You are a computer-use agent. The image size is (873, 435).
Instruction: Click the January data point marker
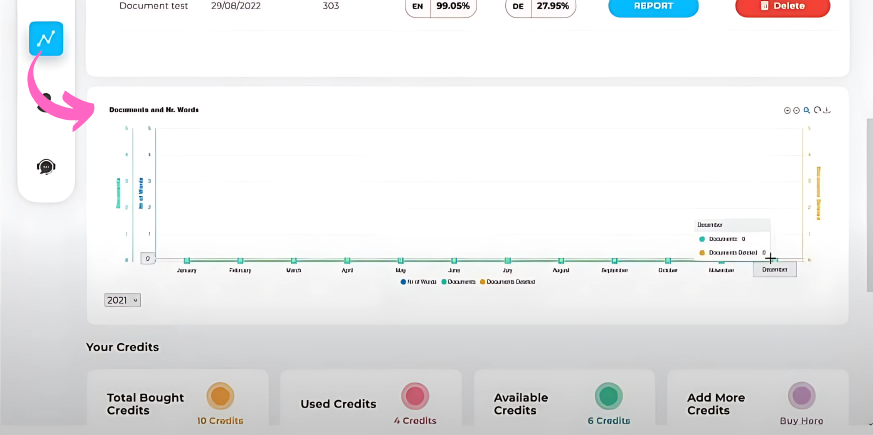[x=187, y=261]
